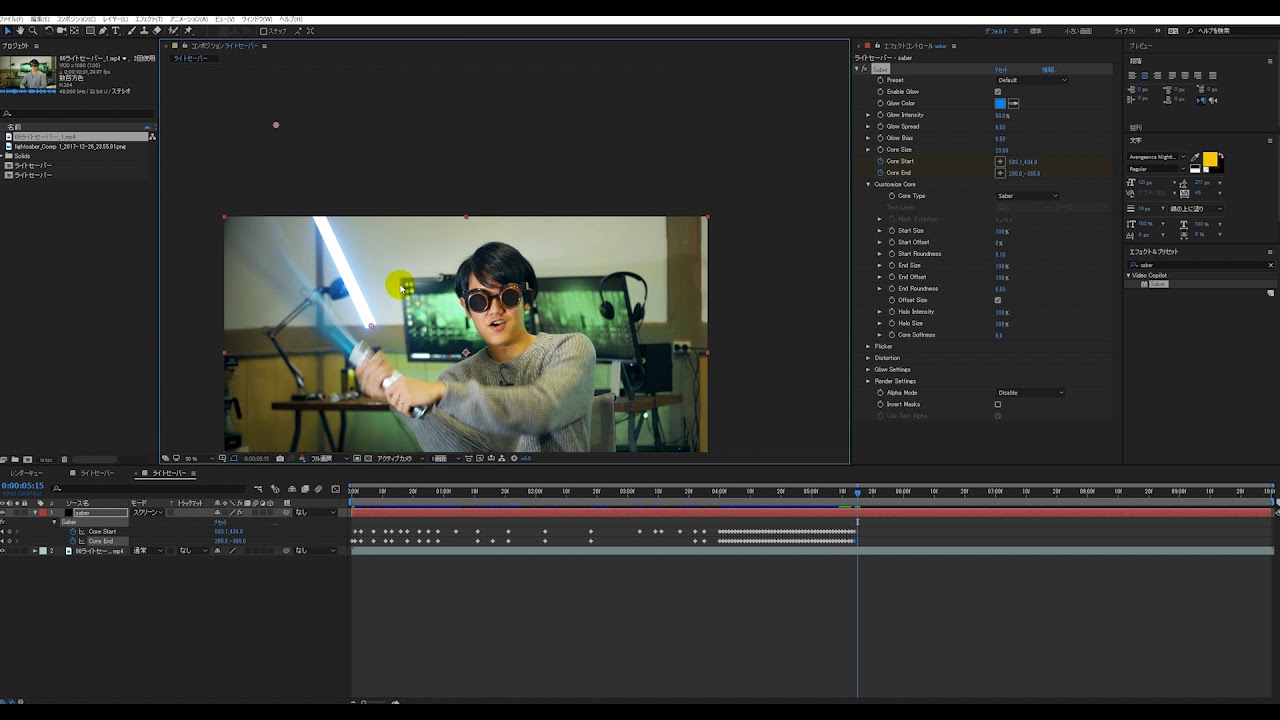The width and height of the screenshot is (1280, 720).
Task: Click the current timecode 0:00:05:15
Action: click(22, 486)
